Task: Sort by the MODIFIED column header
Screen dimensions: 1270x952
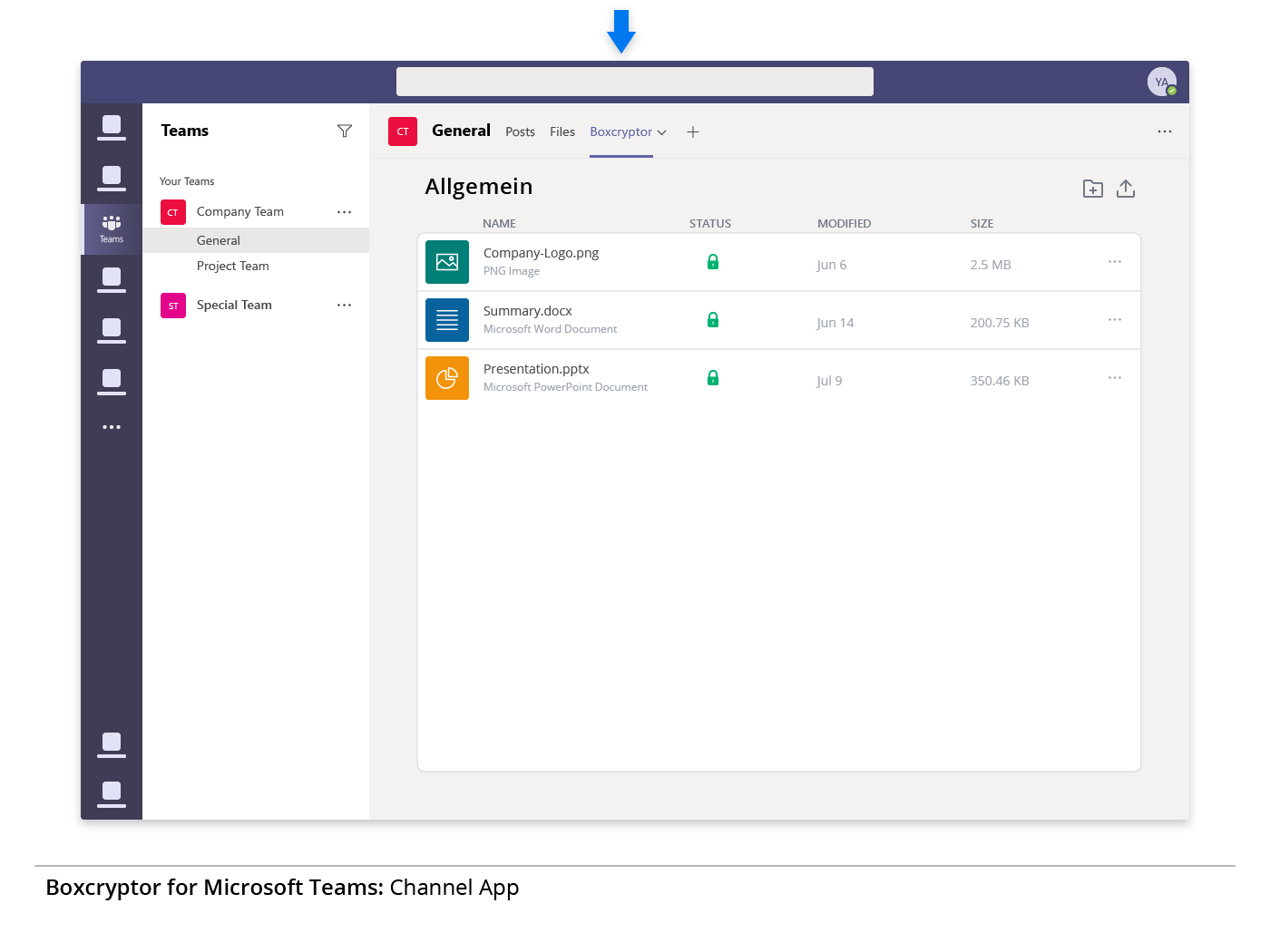Action: (x=844, y=224)
